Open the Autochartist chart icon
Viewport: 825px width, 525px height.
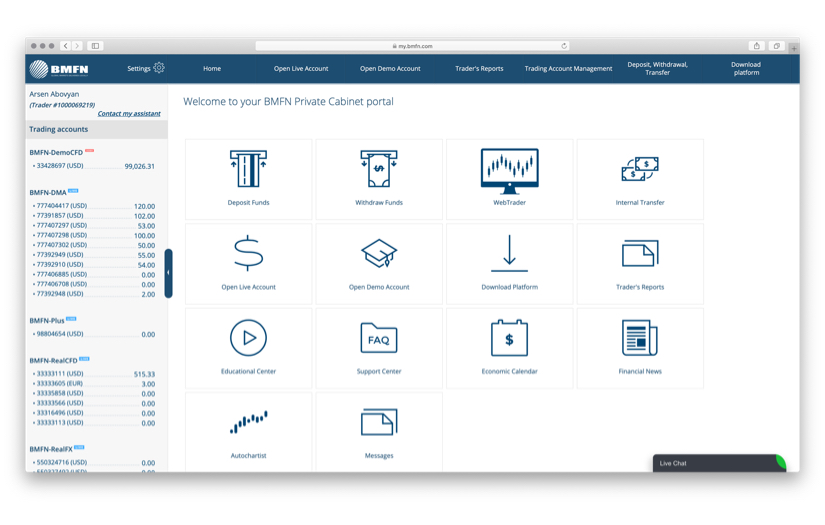(x=248, y=422)
